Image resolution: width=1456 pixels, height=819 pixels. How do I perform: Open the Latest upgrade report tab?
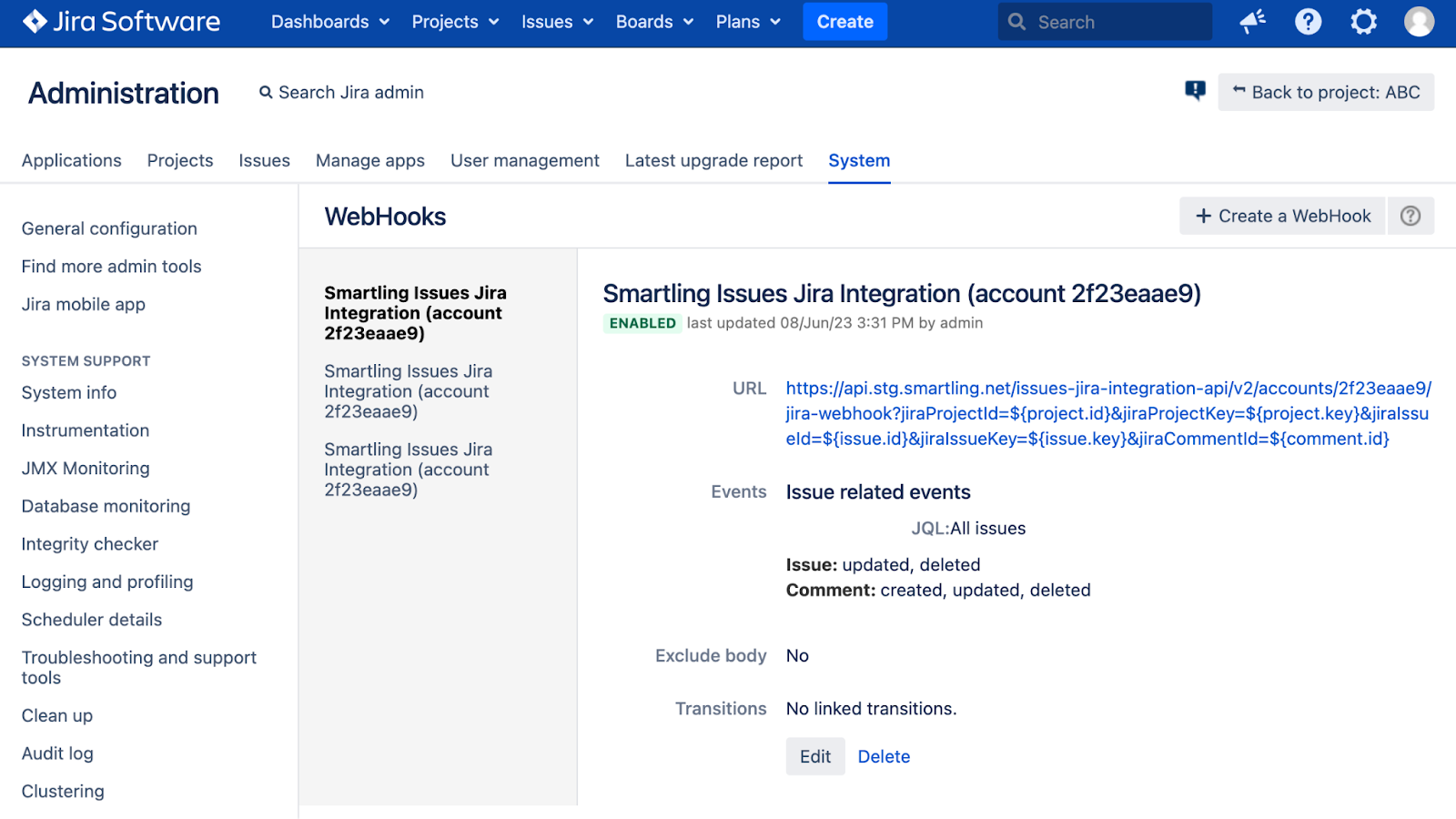[713, 160]
